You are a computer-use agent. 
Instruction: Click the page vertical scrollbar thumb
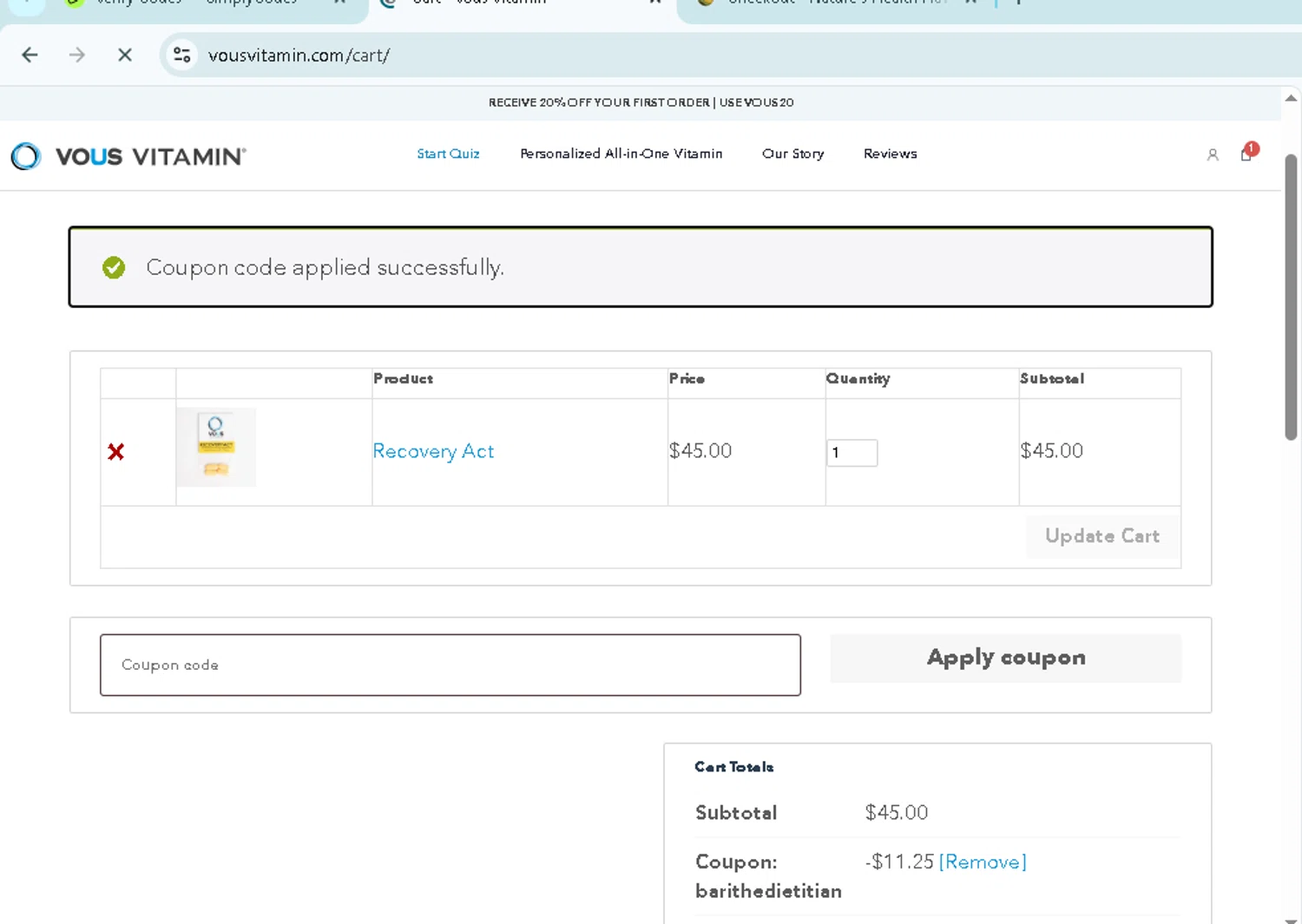coord(1291,298)
